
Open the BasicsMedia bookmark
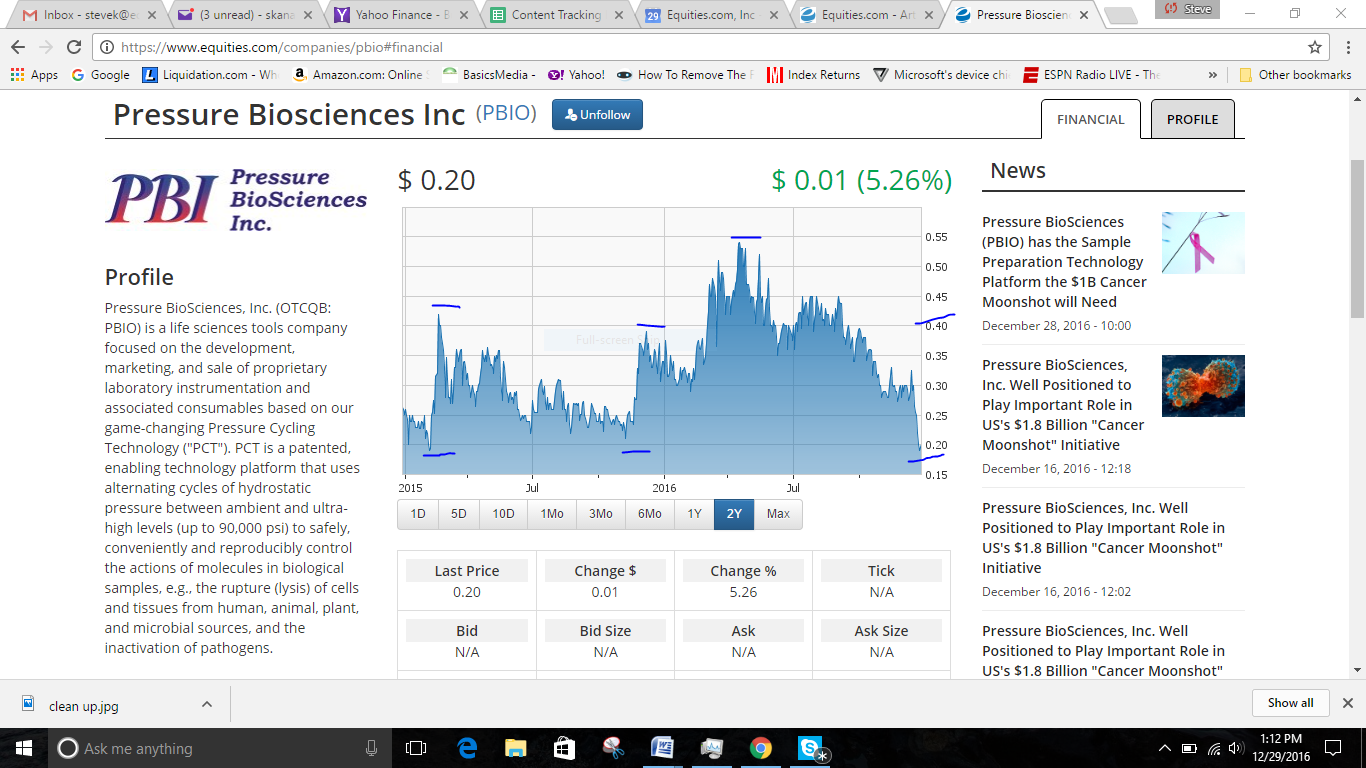pos(489,75)
